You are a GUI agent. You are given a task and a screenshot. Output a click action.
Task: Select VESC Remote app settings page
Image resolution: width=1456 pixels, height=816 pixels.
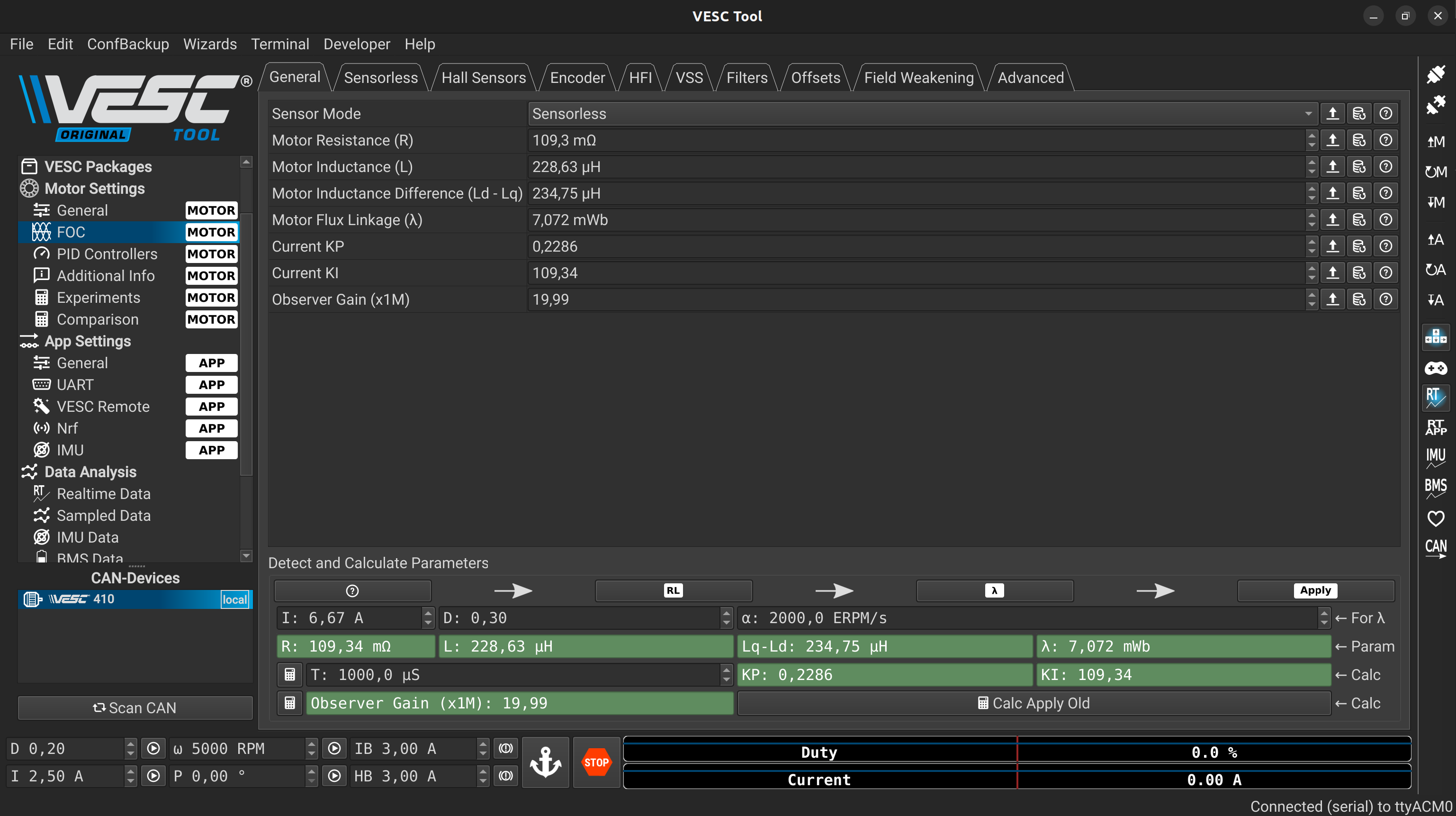click(x=129, y=407)
